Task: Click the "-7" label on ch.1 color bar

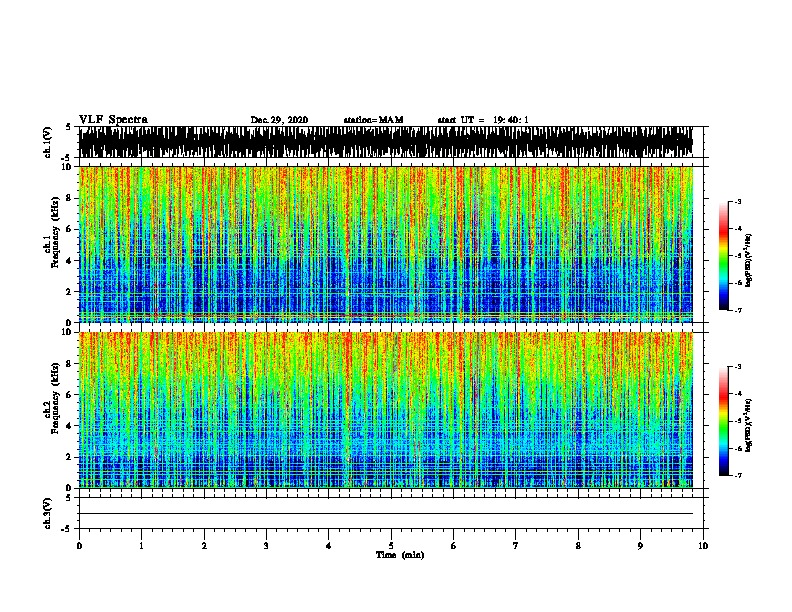Action: pyautogui.click(x=738, y=310)
